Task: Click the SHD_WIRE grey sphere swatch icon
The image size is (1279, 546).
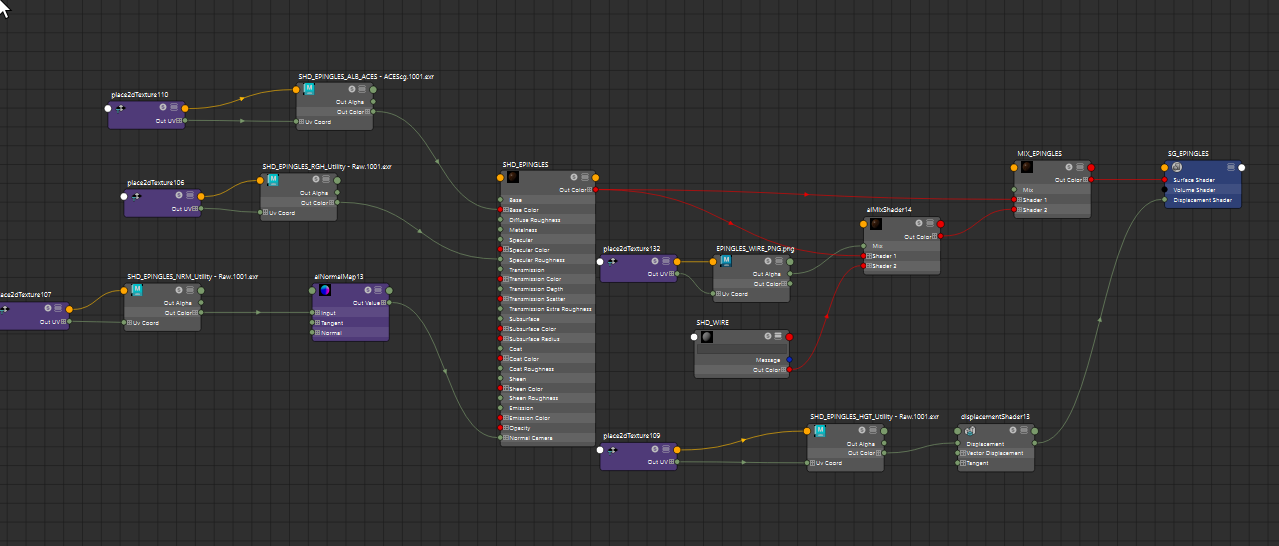Action: [707, 337]
